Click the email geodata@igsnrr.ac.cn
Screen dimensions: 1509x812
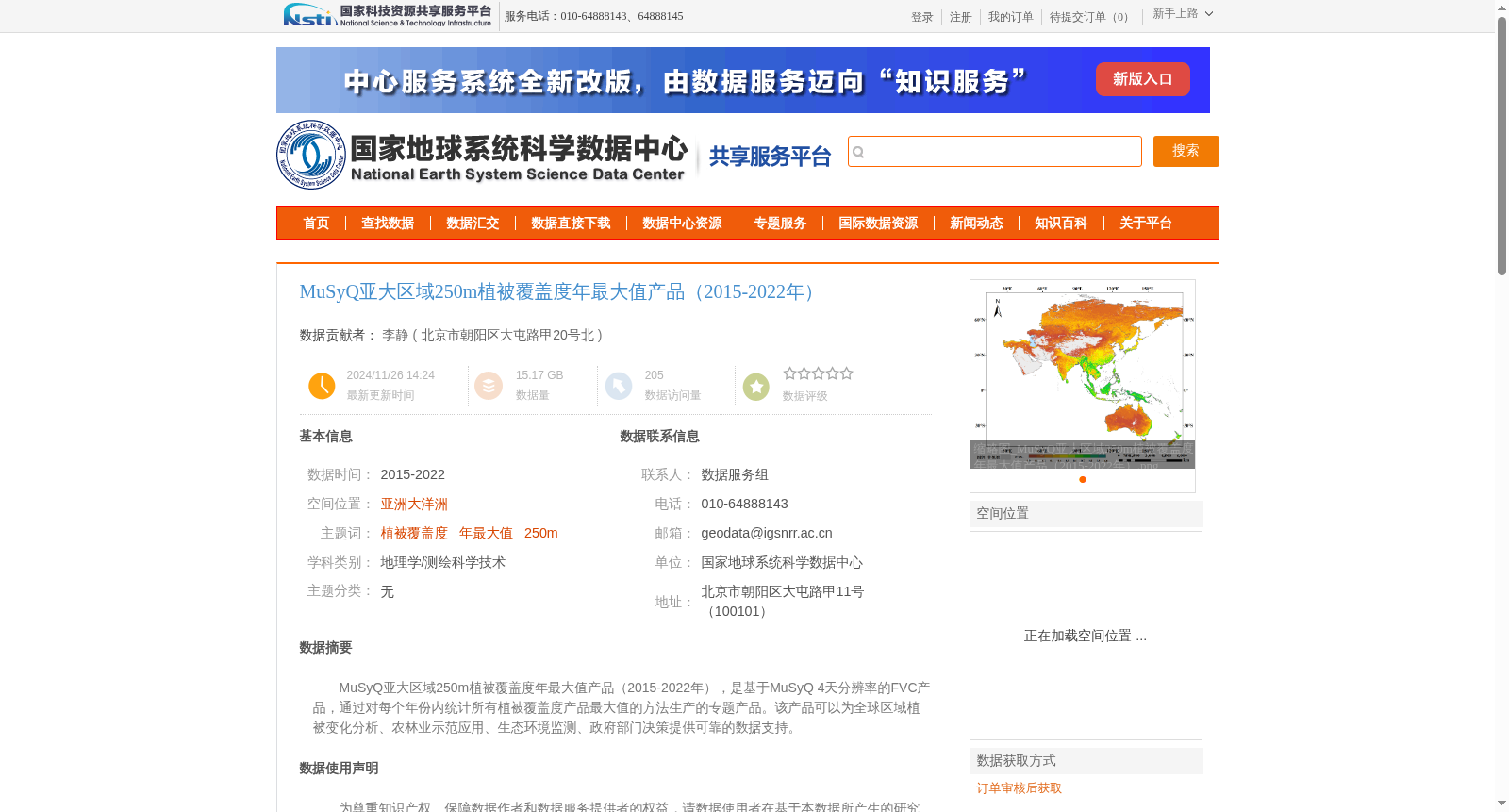click(767, 533)
